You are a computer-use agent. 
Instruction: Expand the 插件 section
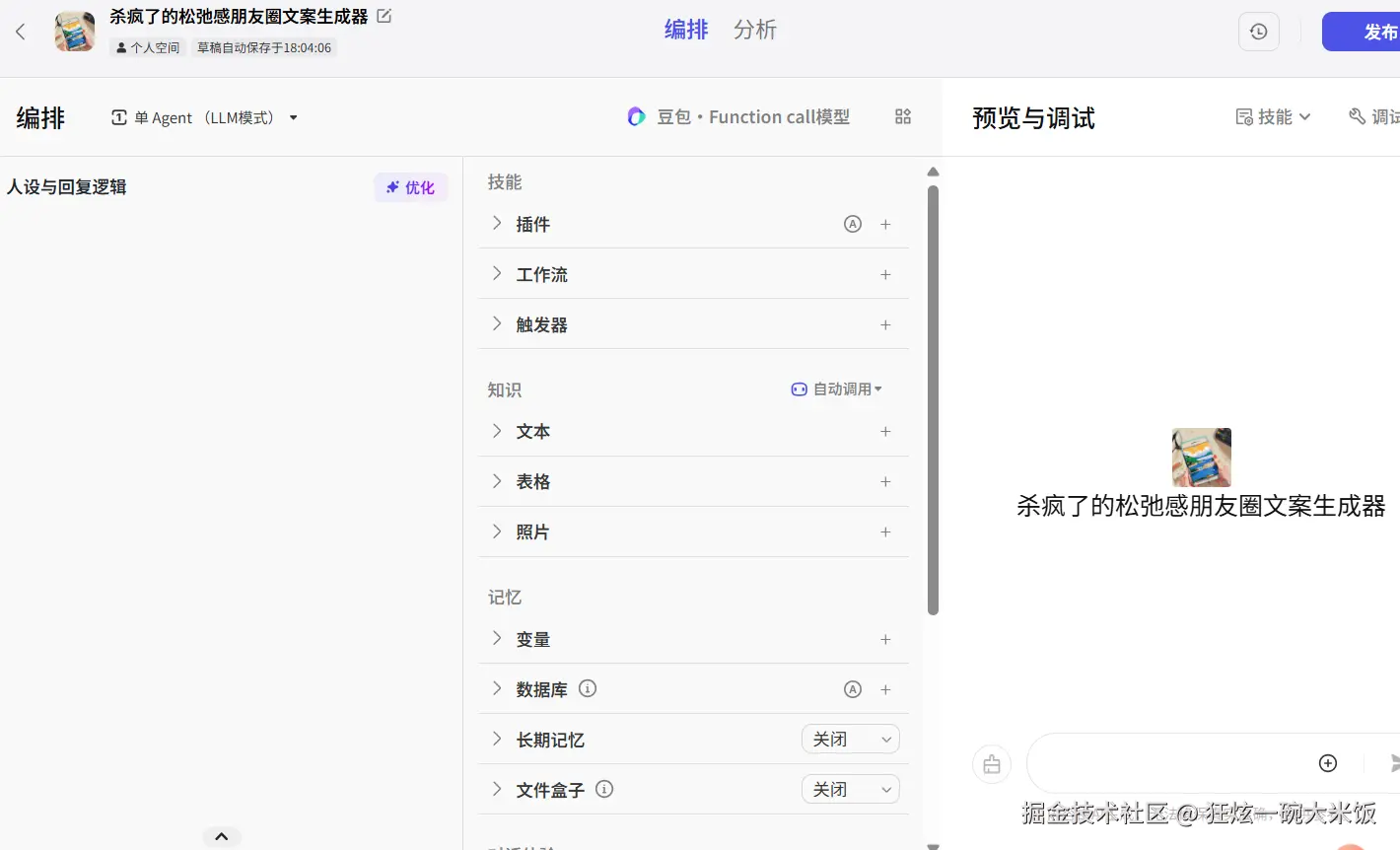pos(497,224)
